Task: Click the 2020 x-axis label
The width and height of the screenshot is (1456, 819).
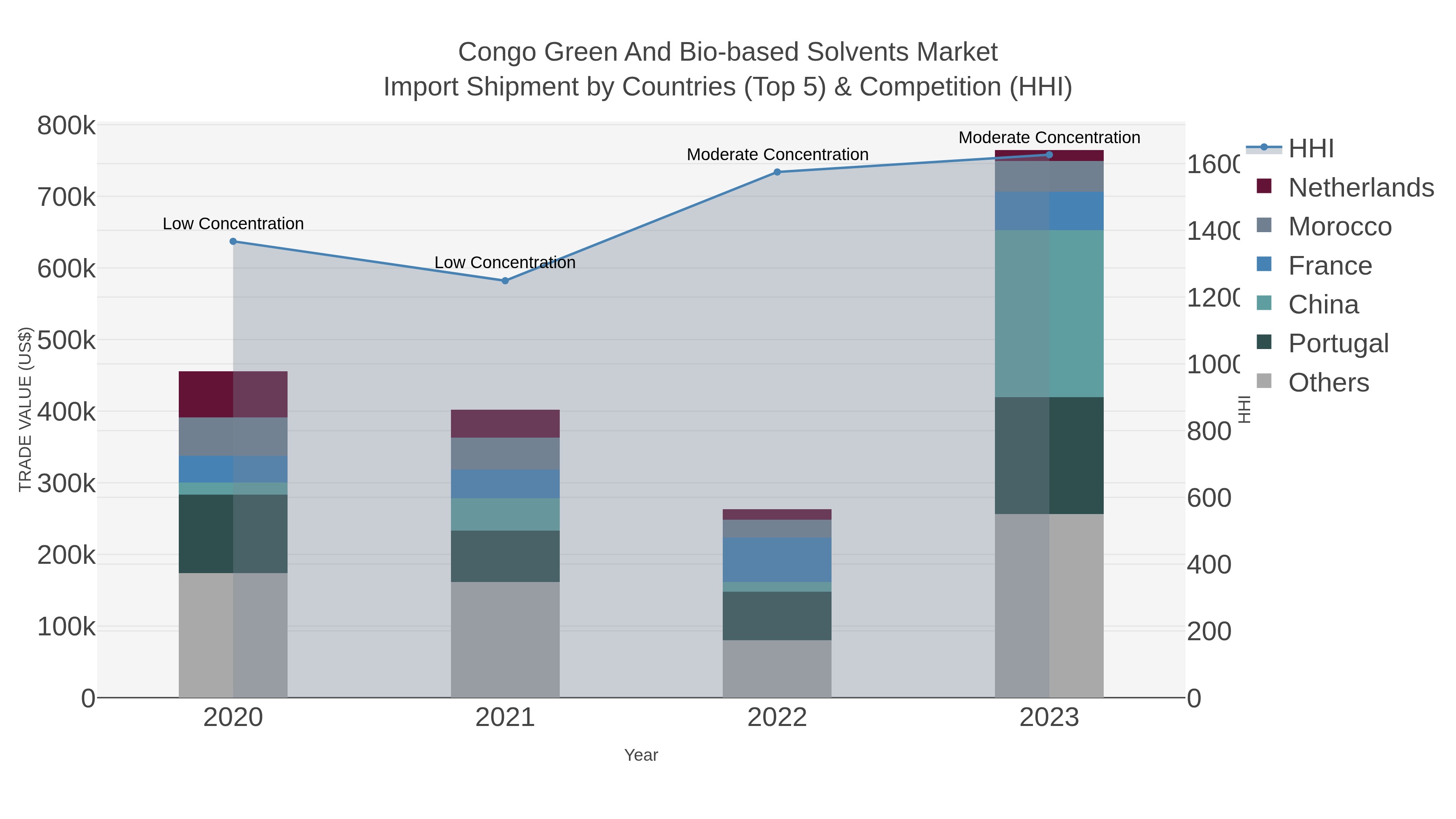Action: (233, 718)
